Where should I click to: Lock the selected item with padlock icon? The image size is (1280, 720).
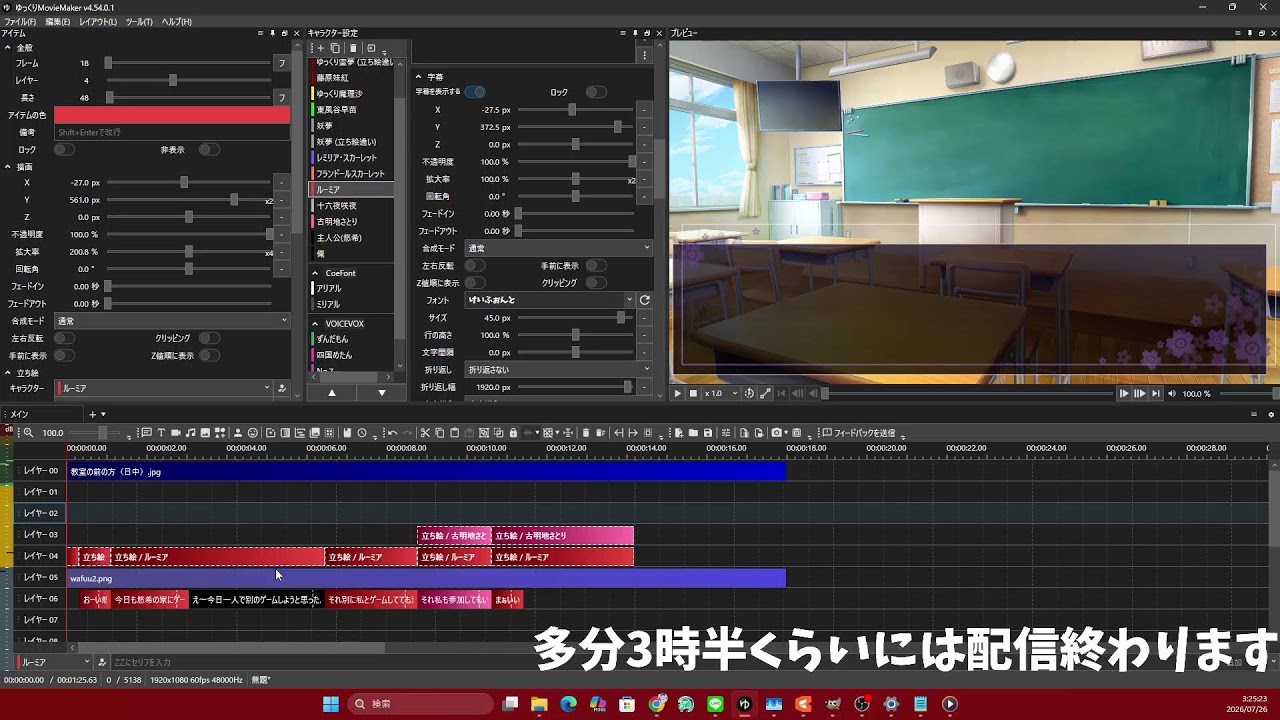513,433
